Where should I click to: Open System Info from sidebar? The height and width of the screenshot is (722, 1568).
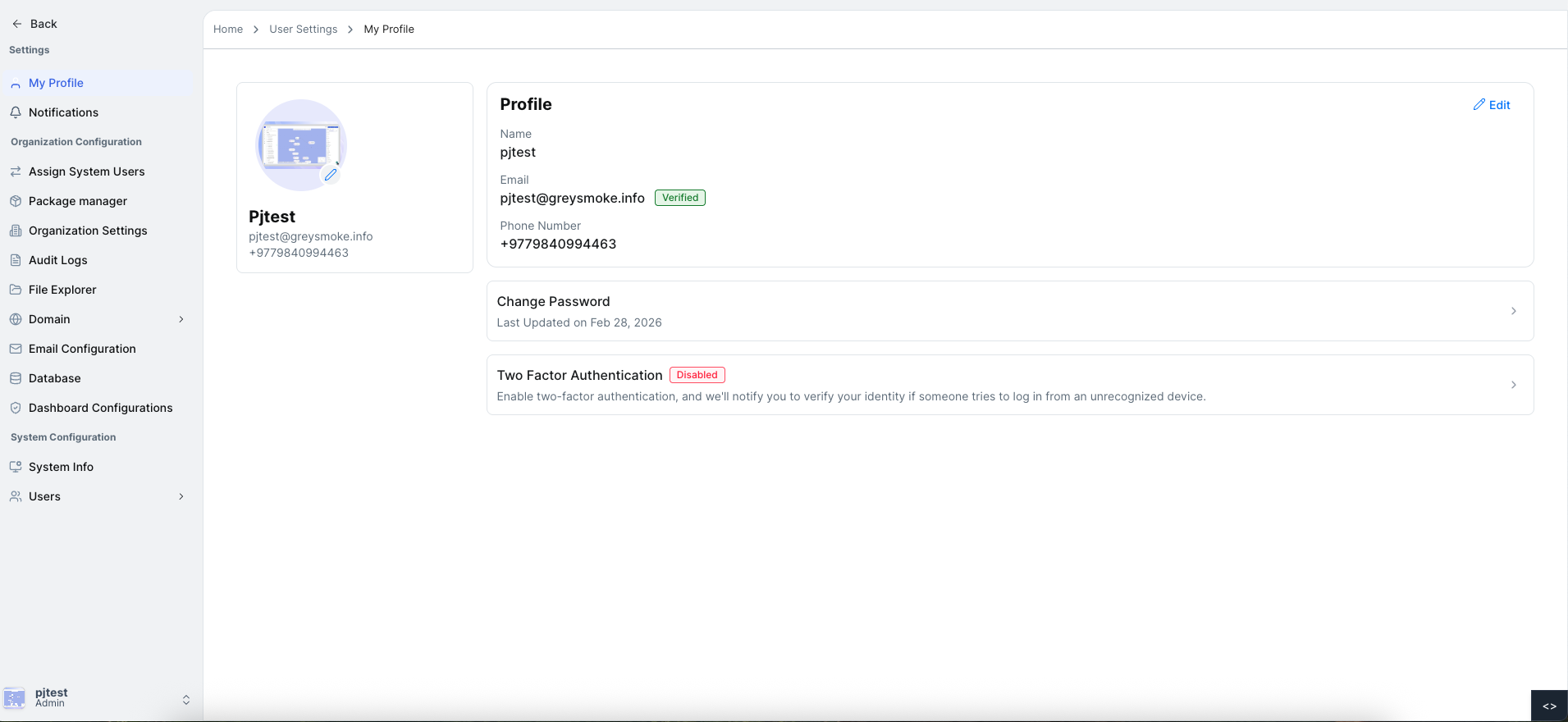tap(61, 467)
